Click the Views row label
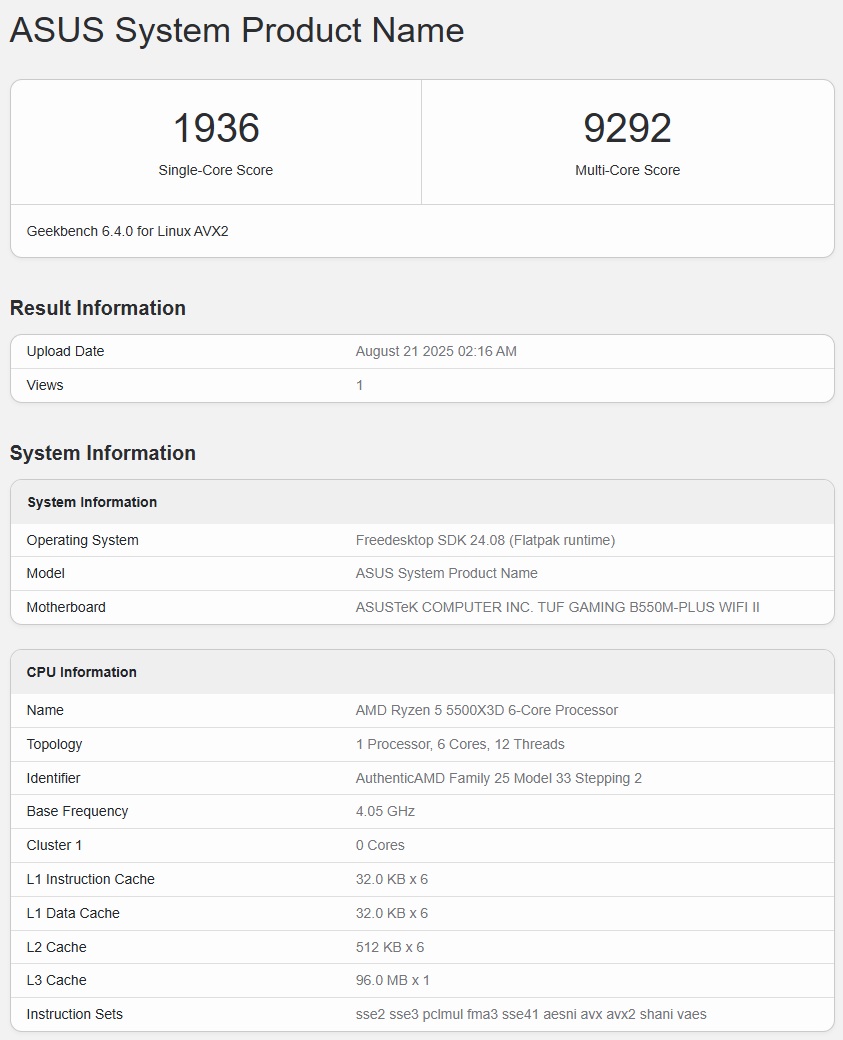The image size is (843, 1040). point(45,385)
